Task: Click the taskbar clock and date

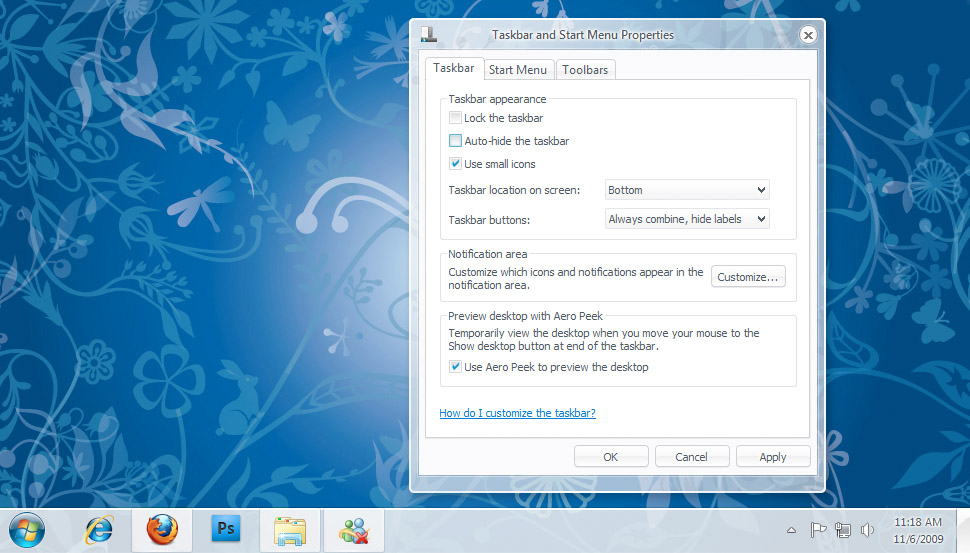Action: (x=918, y=530)
